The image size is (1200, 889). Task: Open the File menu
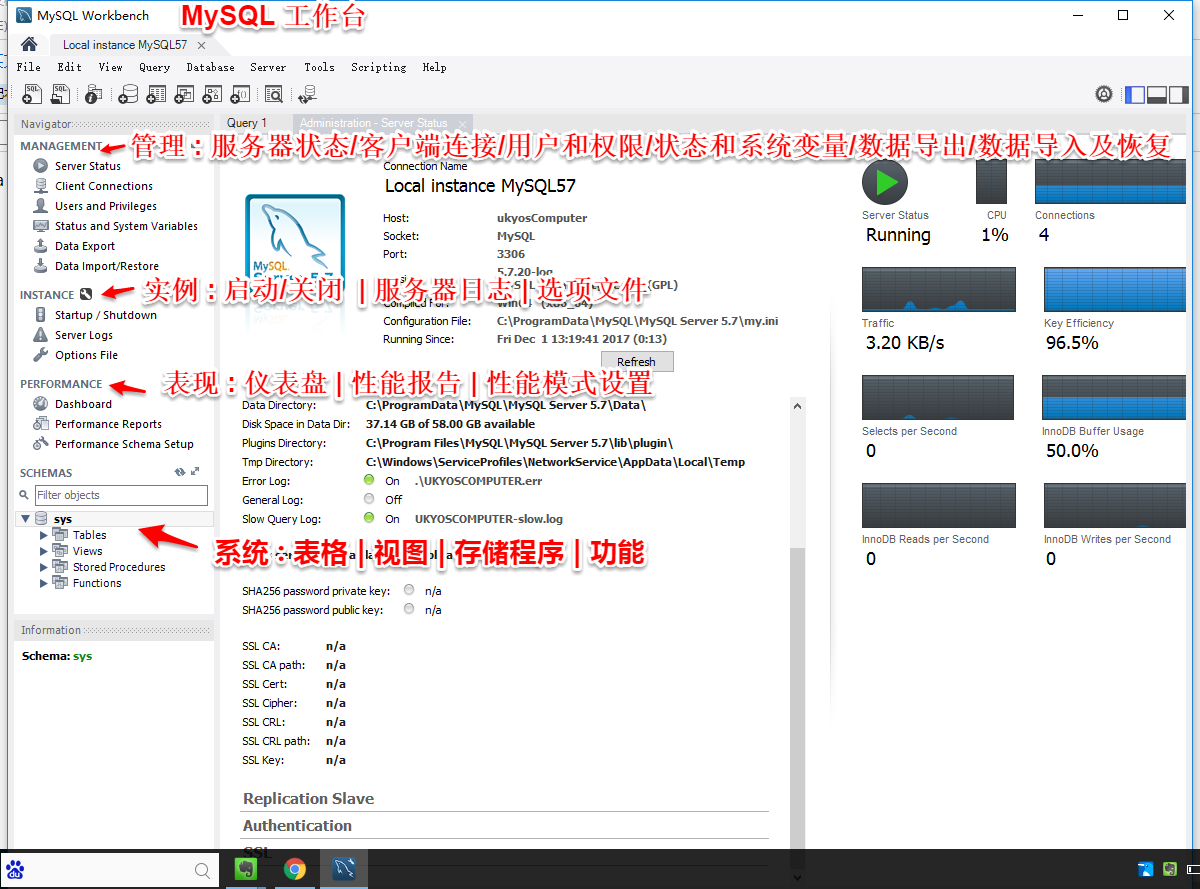(x=29, y=67)
